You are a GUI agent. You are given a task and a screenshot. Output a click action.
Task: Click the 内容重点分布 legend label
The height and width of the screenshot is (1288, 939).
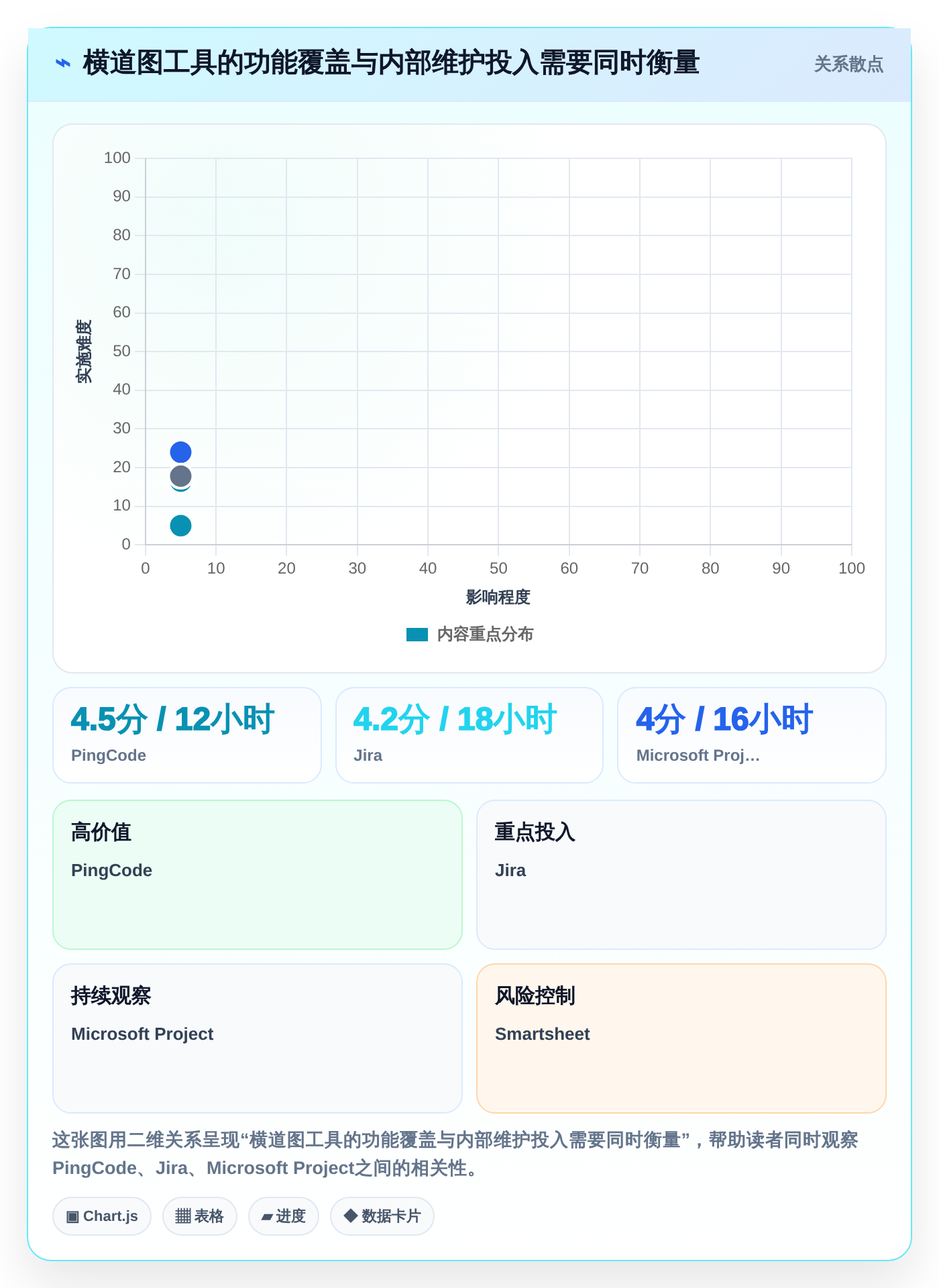click(x=485, y=635)
